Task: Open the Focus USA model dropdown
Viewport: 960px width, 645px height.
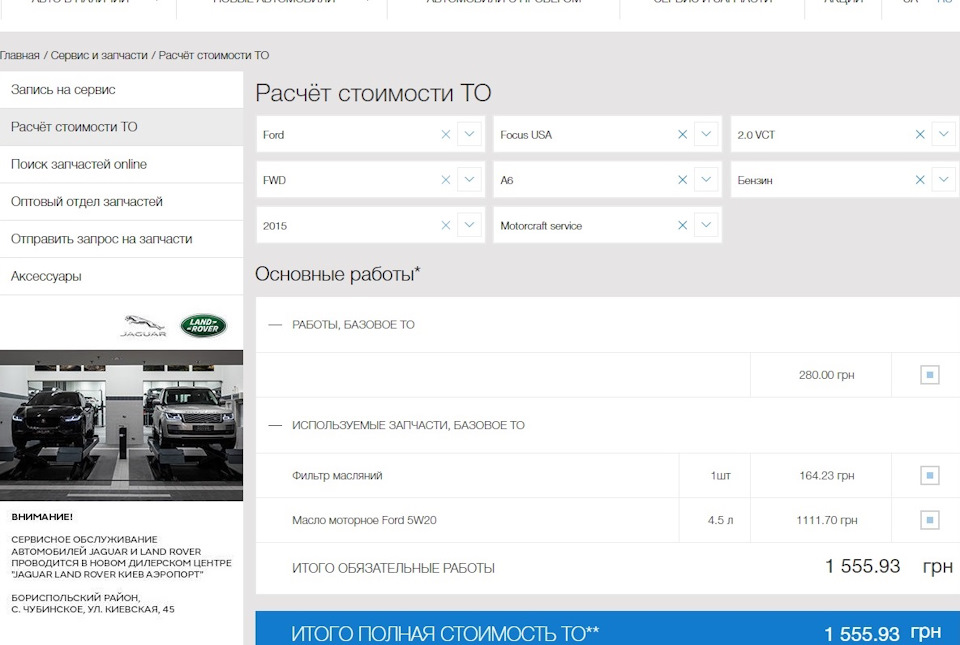Action: (x=706, y=134)
